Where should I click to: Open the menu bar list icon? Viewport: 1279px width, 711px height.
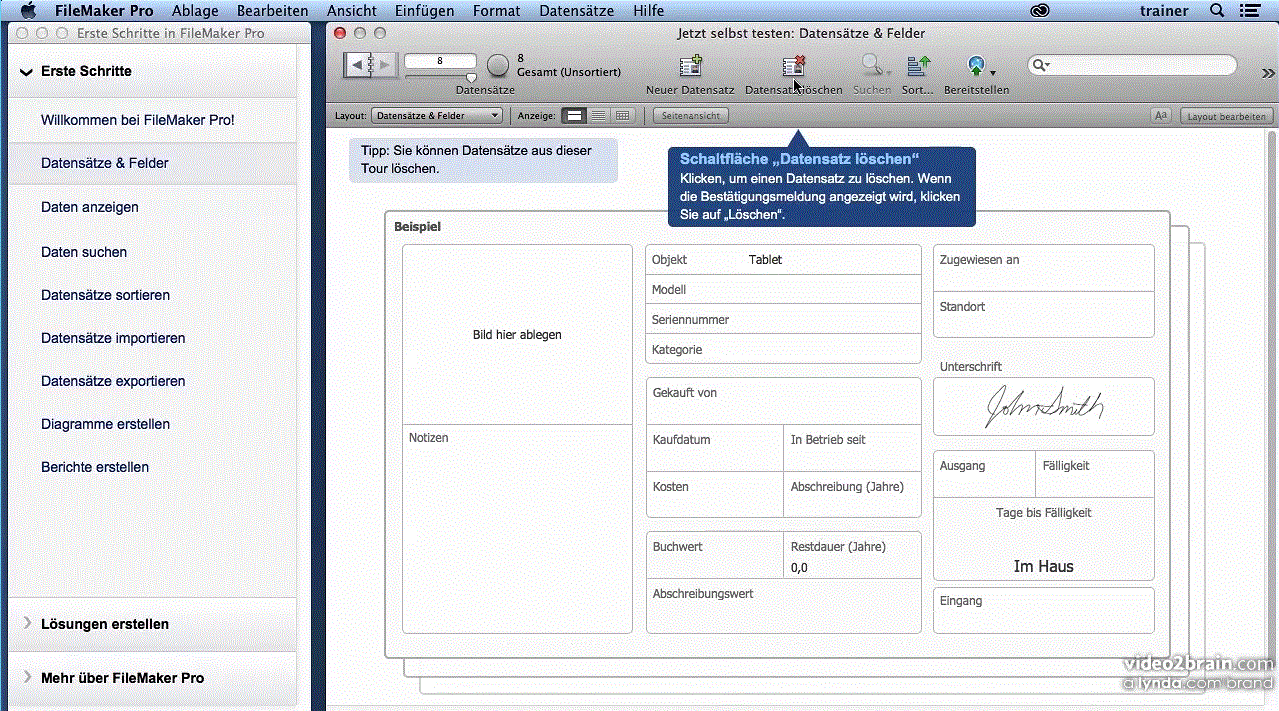(x=1250, y=11)
